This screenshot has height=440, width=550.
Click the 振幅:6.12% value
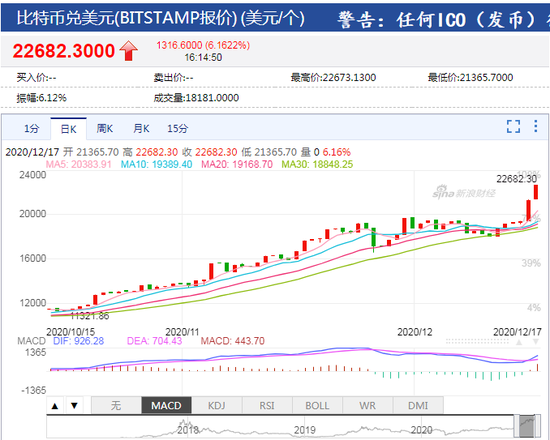[x=41, y=98]
